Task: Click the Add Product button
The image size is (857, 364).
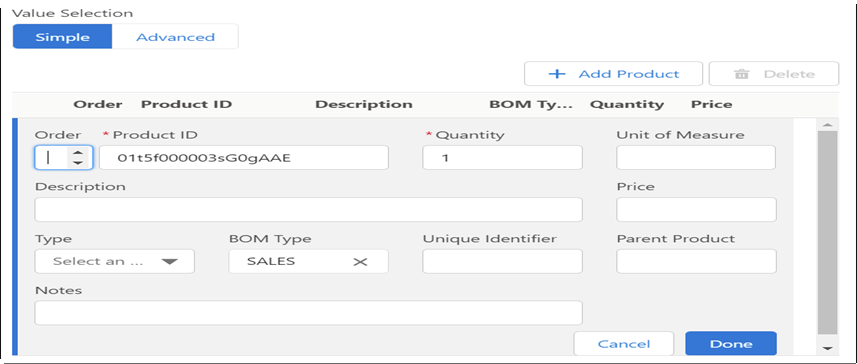Action: (x=613, y=74)
